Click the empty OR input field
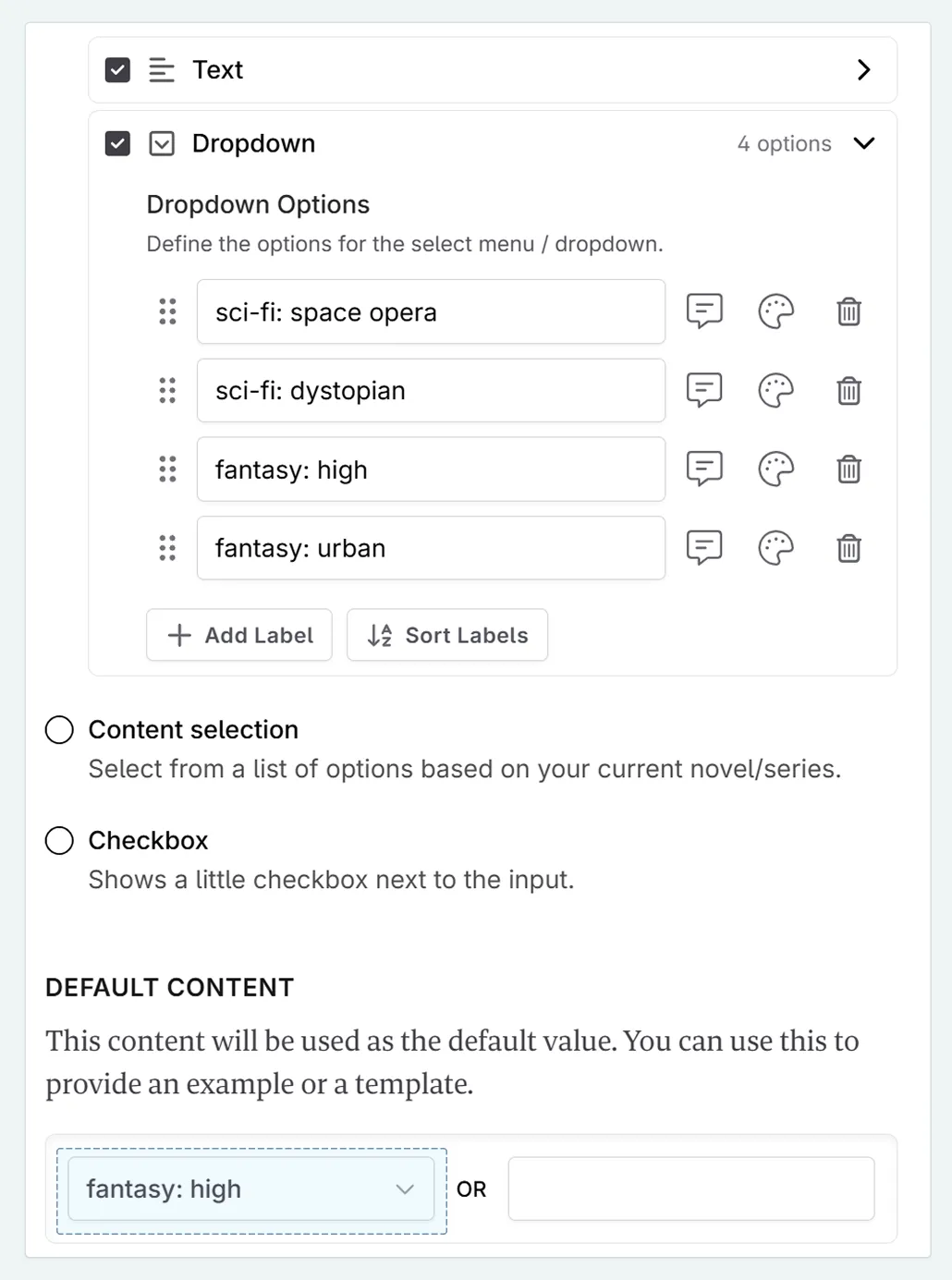 (x=690, y=1189)
